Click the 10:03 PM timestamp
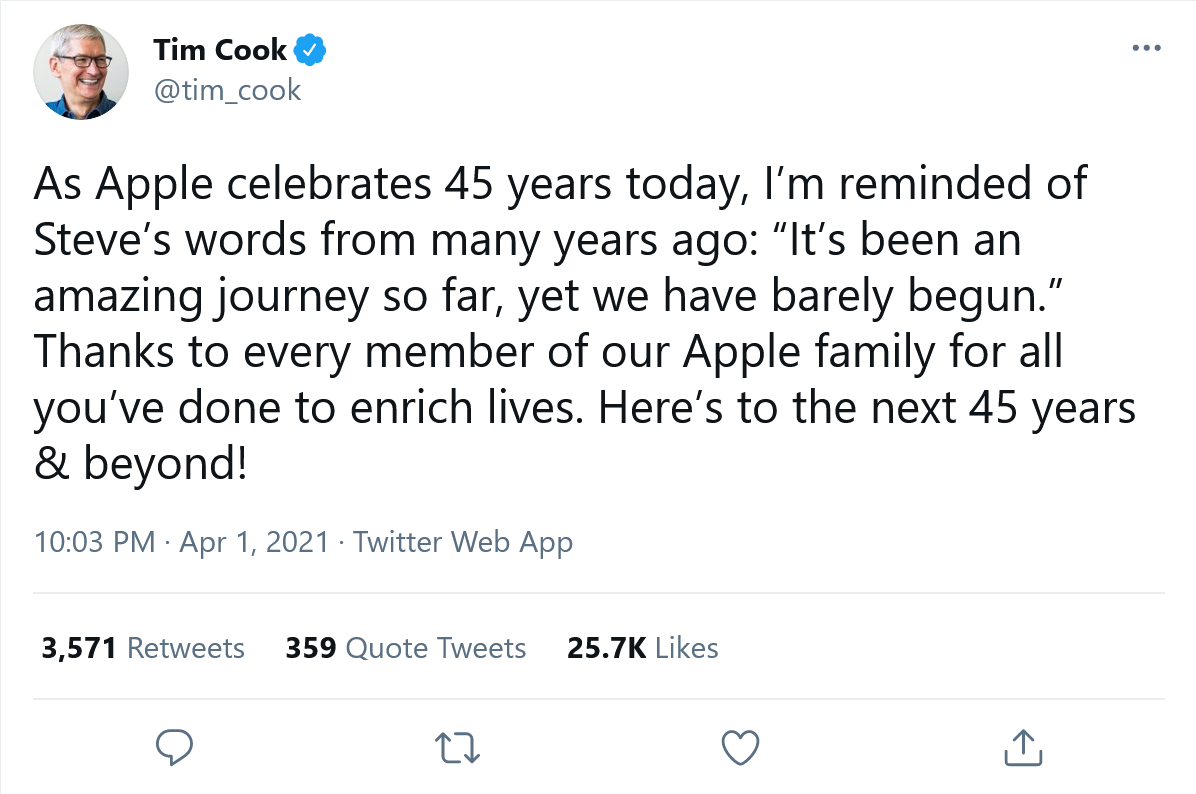This screenshot has height=794, width=1196. [x=95, y=542]
